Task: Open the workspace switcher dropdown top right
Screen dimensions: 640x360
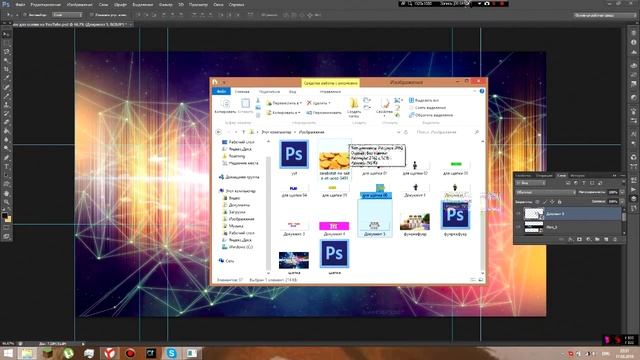Action: click(x=604, y=15)
